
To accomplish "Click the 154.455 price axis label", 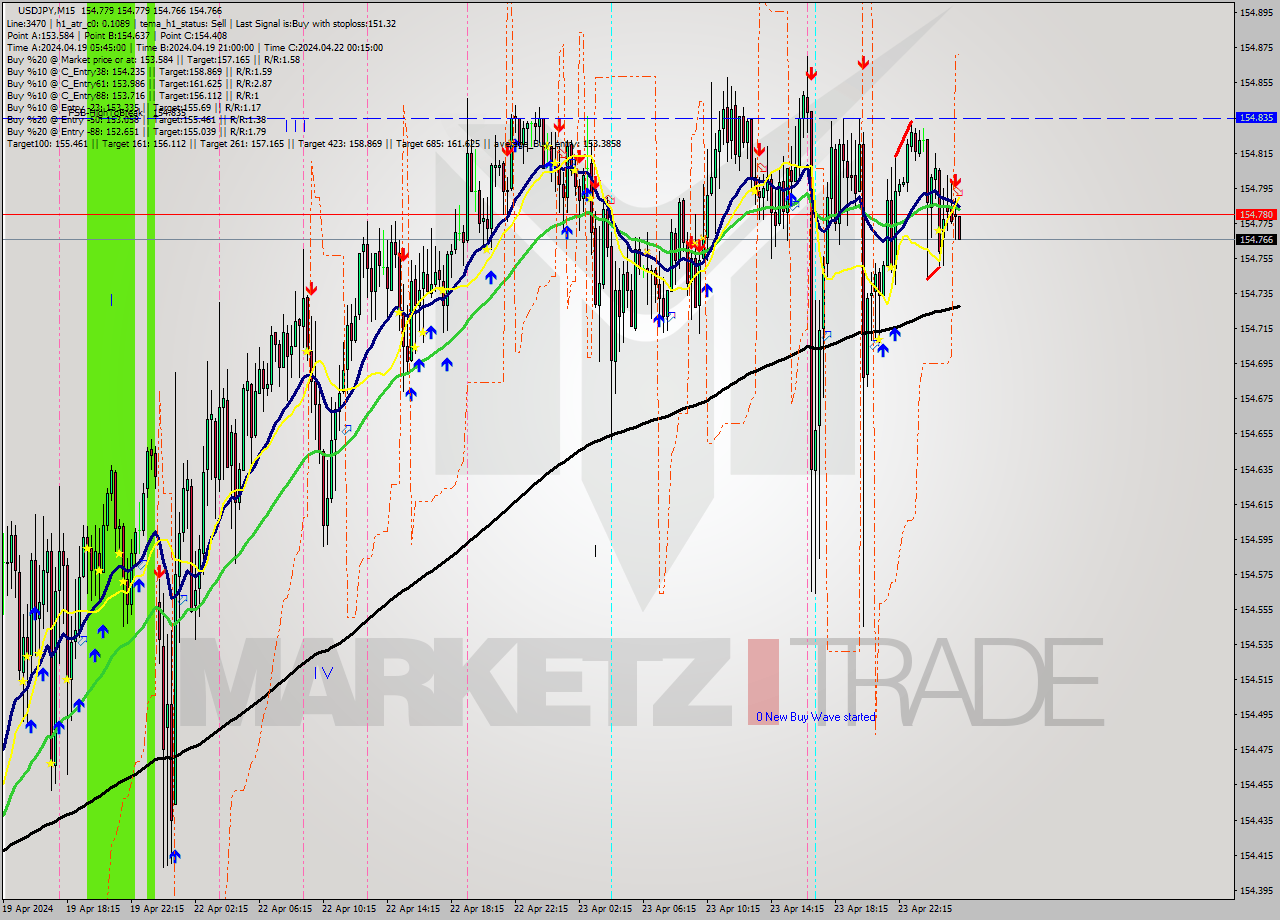I will [x=1256, y=784].
